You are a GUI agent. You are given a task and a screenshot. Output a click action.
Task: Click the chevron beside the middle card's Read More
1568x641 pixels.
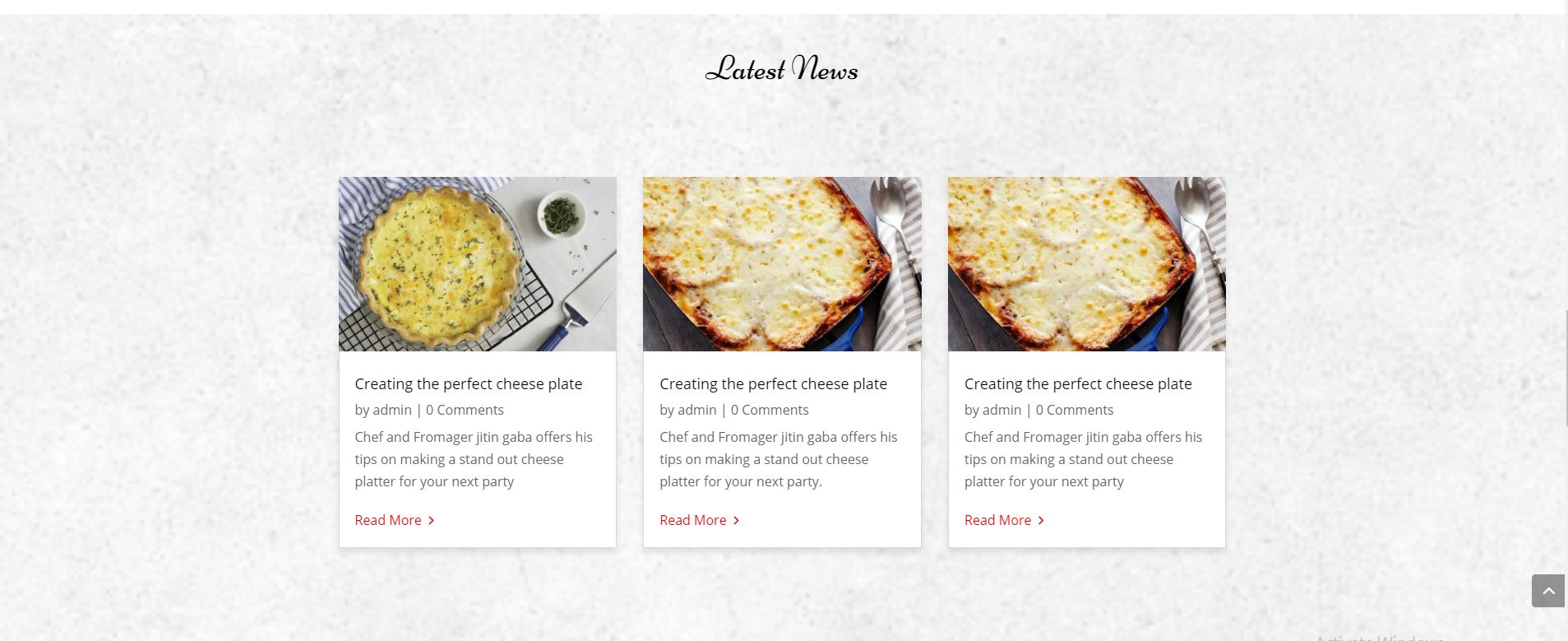(x=736, y=520)
